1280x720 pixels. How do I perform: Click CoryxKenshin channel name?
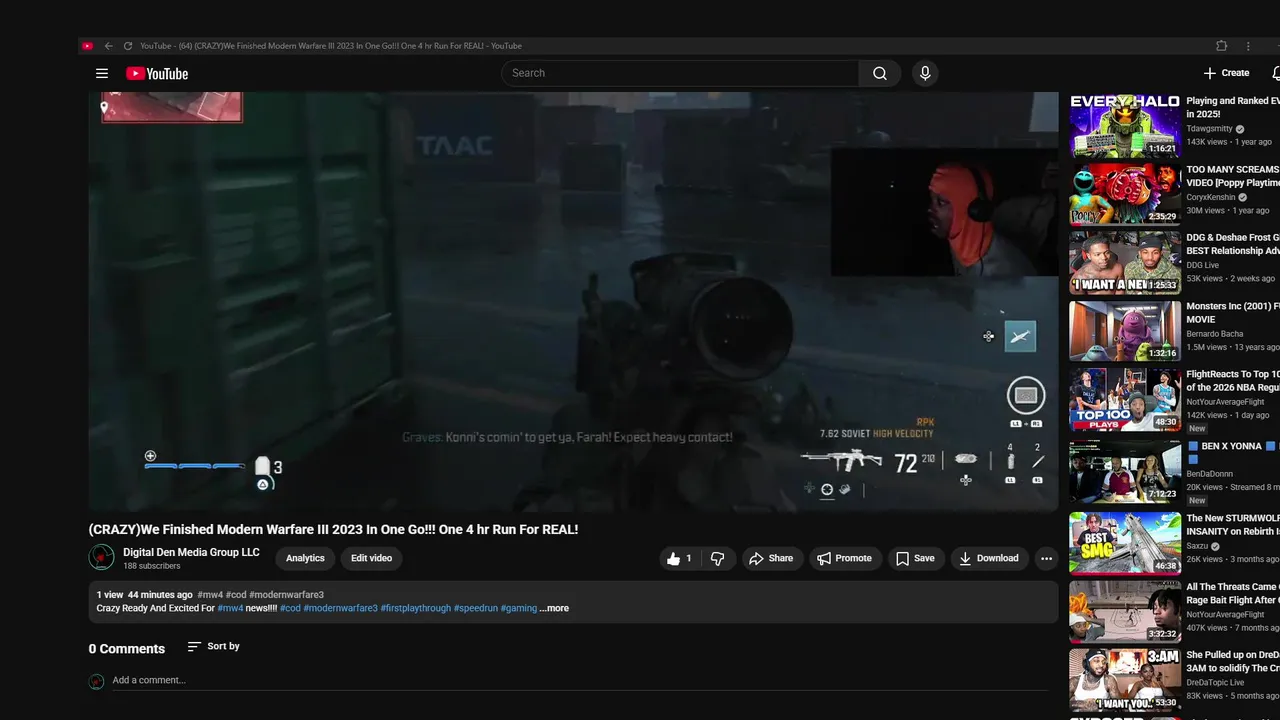[x=1211, y=197]
